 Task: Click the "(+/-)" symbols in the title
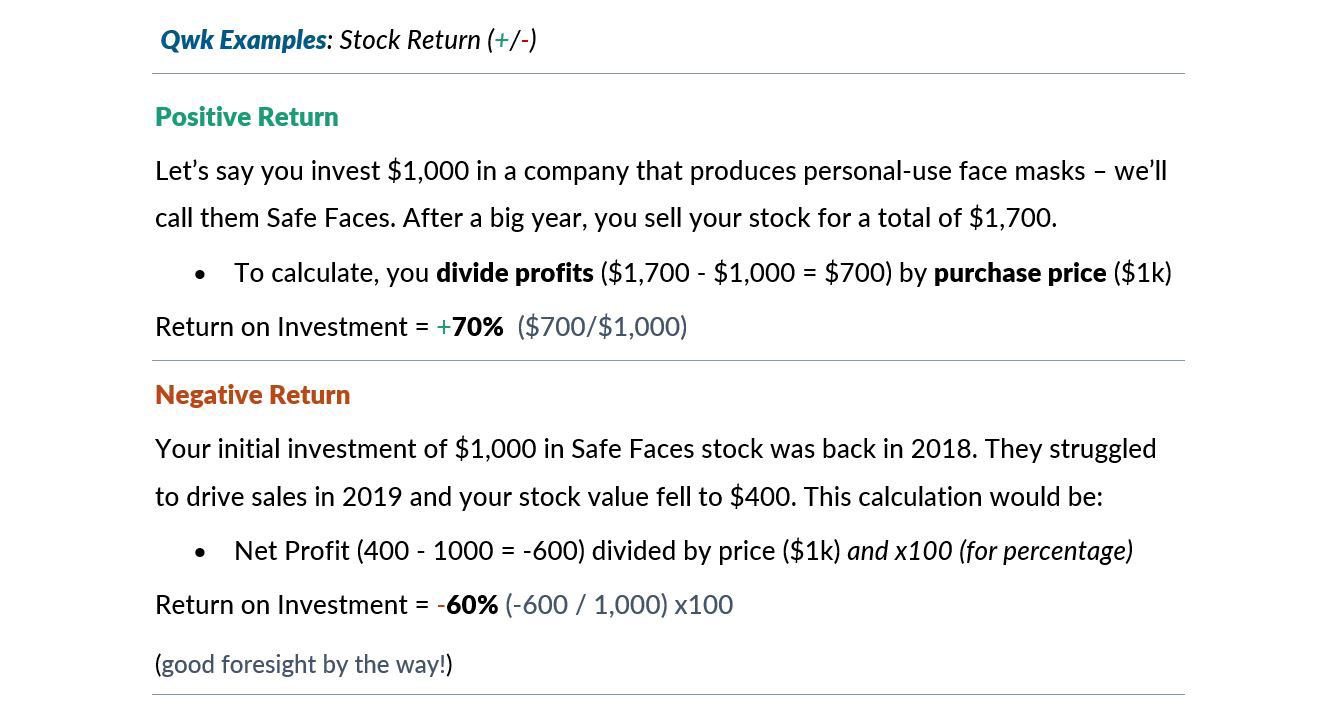pos(512,40)
